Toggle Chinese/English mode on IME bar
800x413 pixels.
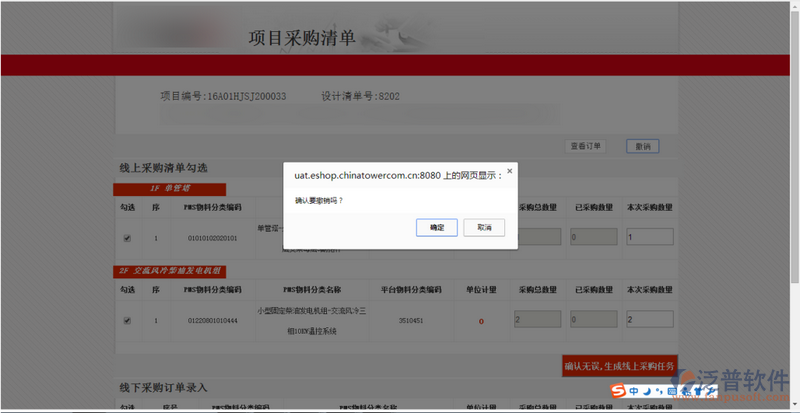633,390
